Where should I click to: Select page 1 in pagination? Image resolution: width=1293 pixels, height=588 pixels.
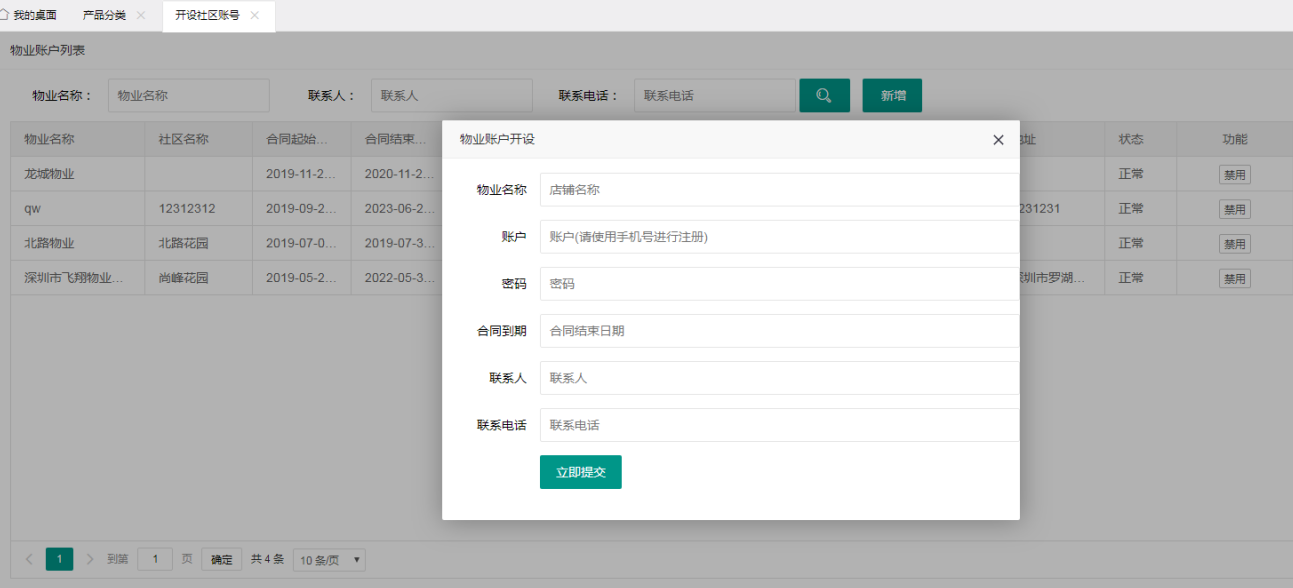59,559
